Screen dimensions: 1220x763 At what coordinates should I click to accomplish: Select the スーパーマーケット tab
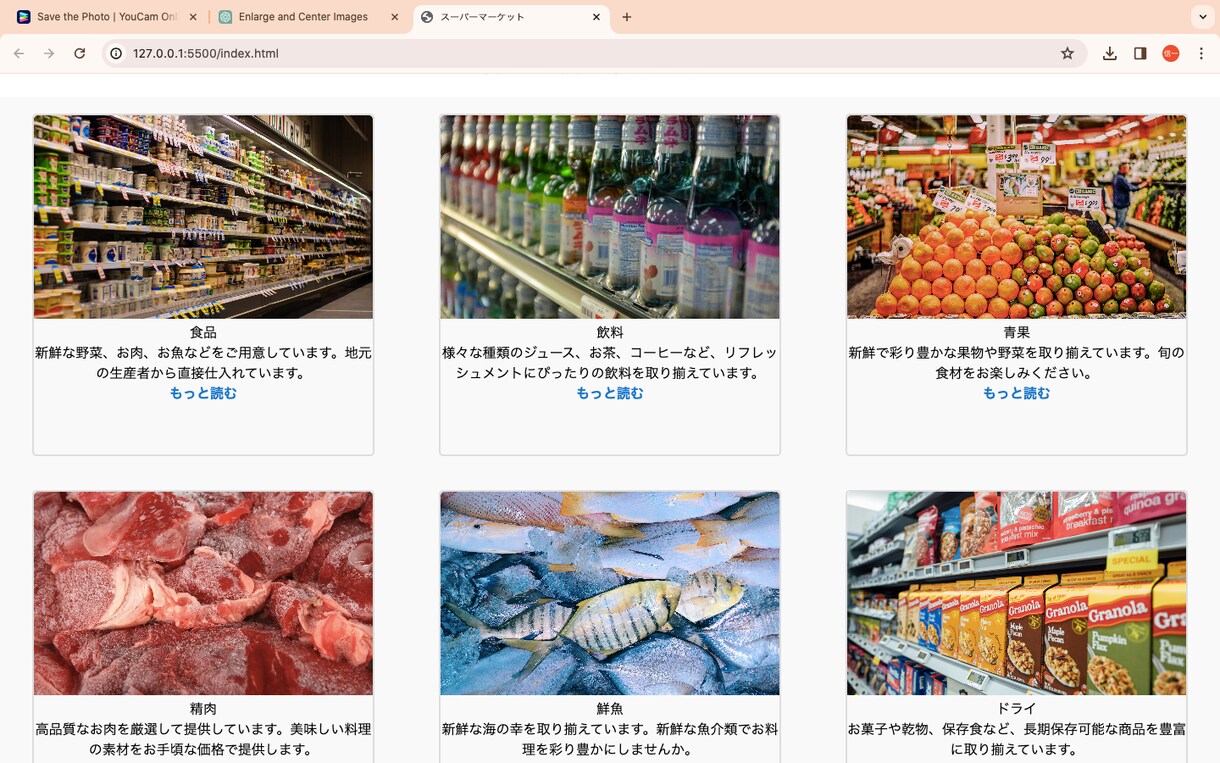coord(511,17)
